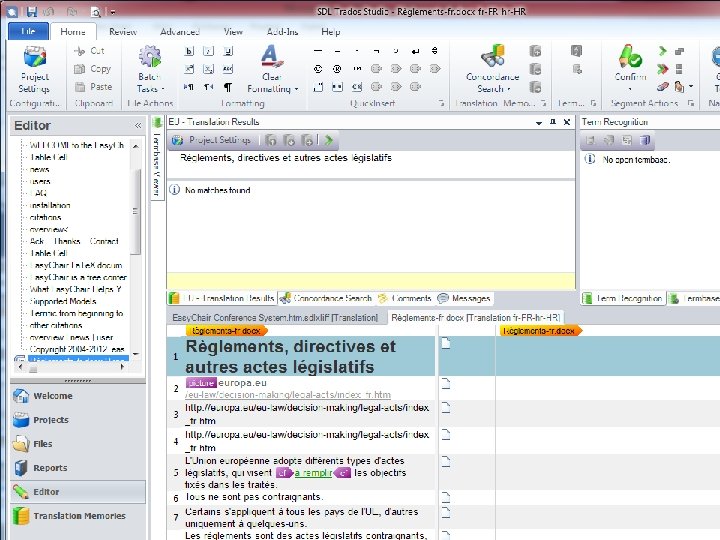Select the Messages tab
Screen dimensions: 720x540
coord(464,298)
